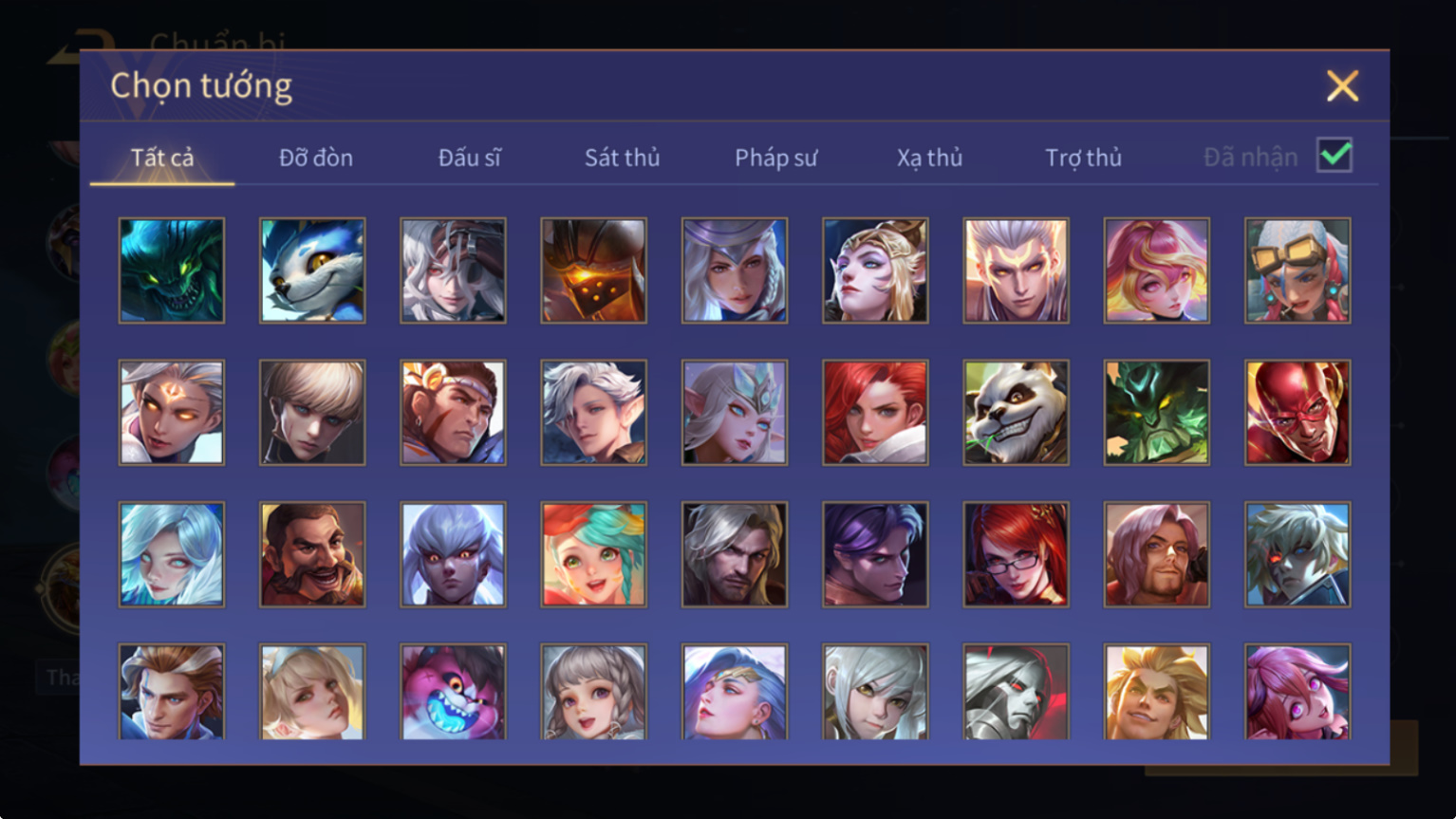Pick the red-masked speedster hero portrait

[x=1297, y=412]
